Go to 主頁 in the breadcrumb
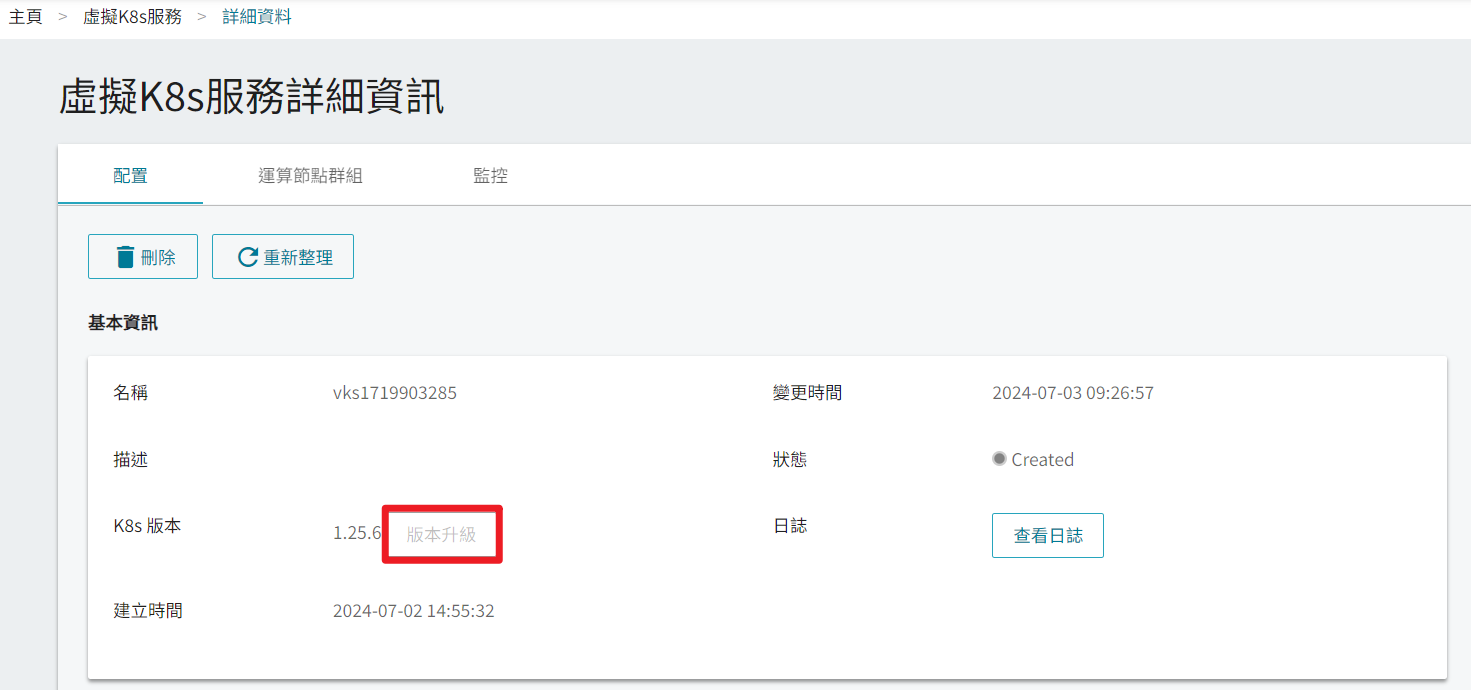The height and width of the screenshot is (690, 1471). click(x=26, y=17)
